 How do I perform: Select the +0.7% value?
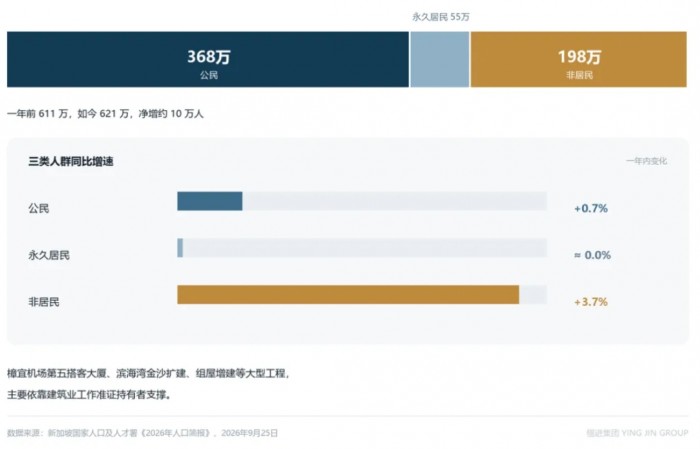coord(591,208)
